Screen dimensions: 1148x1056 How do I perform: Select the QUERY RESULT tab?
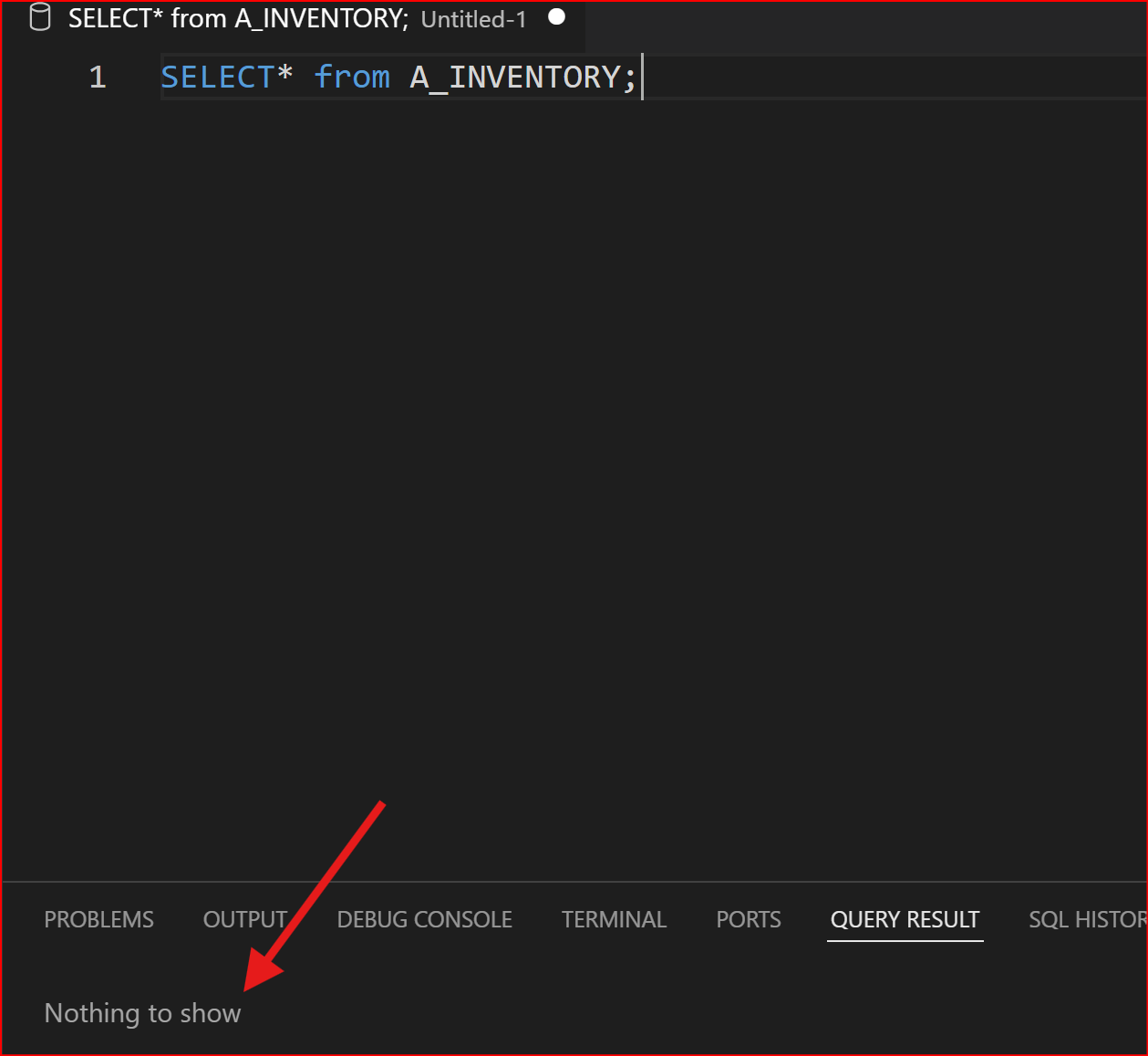point(905,919)
